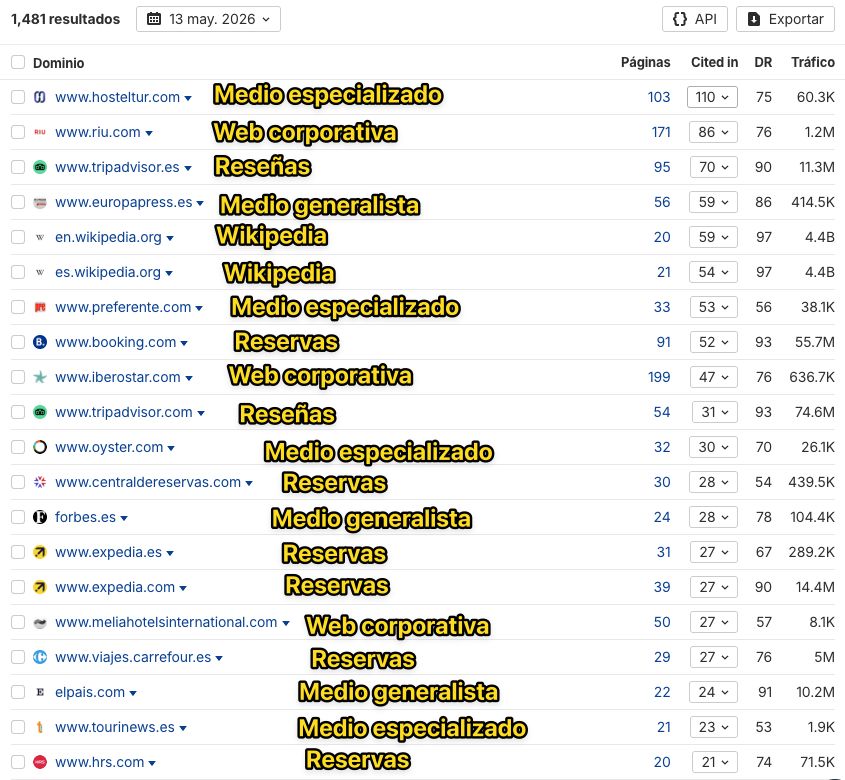Screen dimensions: 845x780
Task: Open the www.tourinews.es domain link
Action: [115, 727]
